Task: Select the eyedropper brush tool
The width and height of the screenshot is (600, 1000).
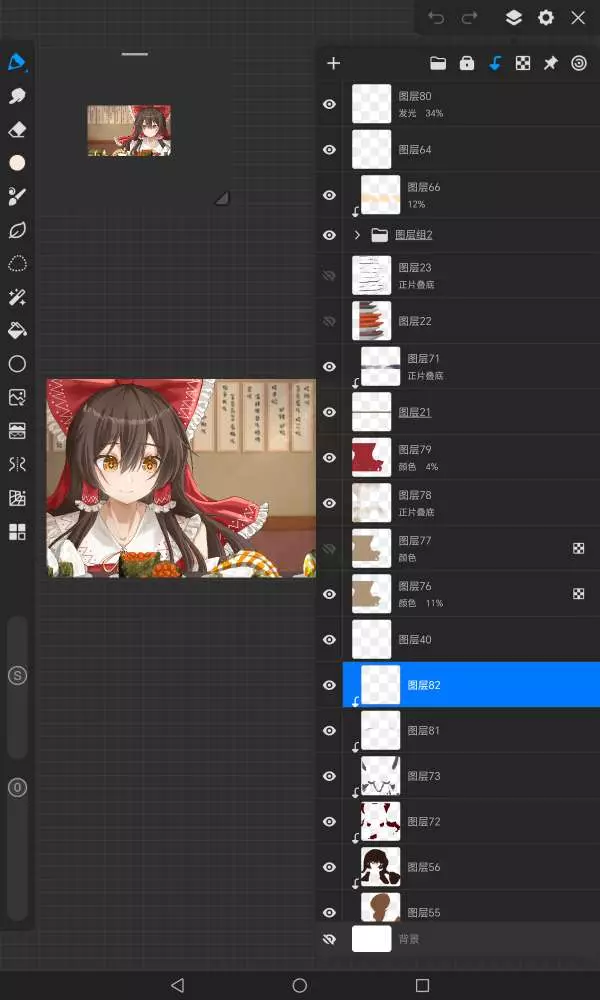Action: (x=17, y=196)
